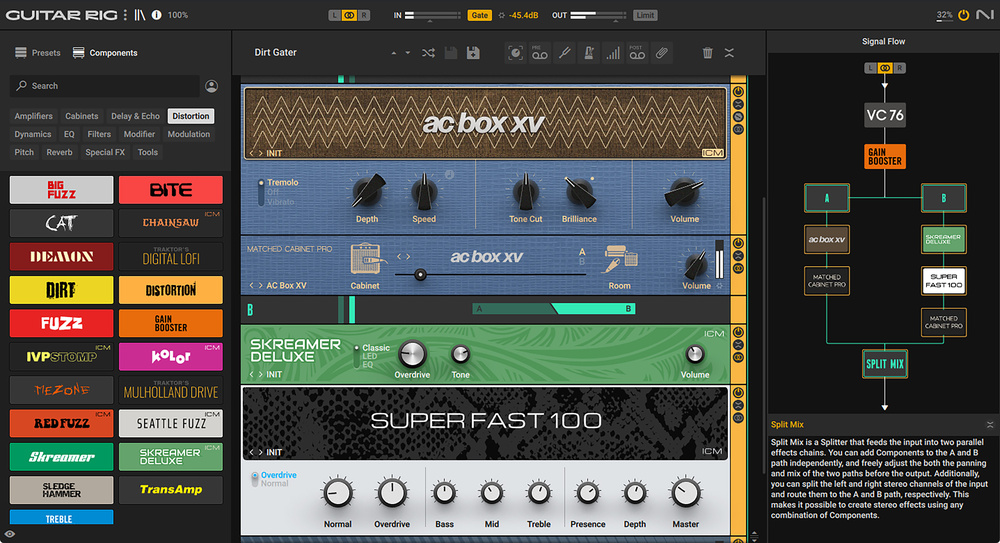Open the info icon in header

pos(157,15)
